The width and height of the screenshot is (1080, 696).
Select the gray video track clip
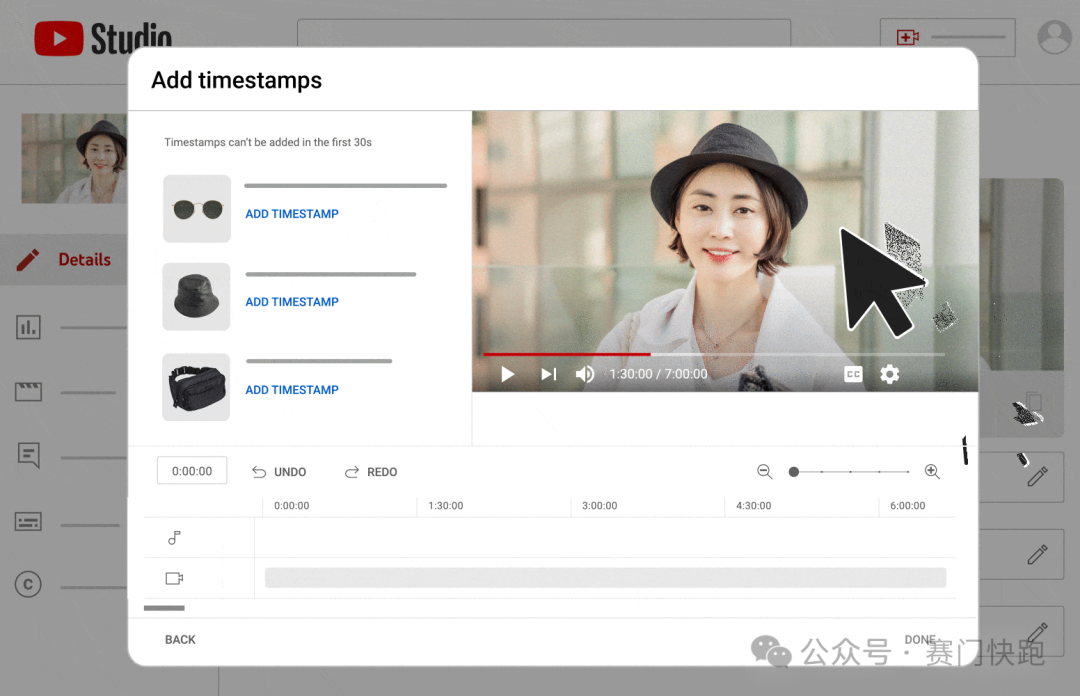pos(605,577)
